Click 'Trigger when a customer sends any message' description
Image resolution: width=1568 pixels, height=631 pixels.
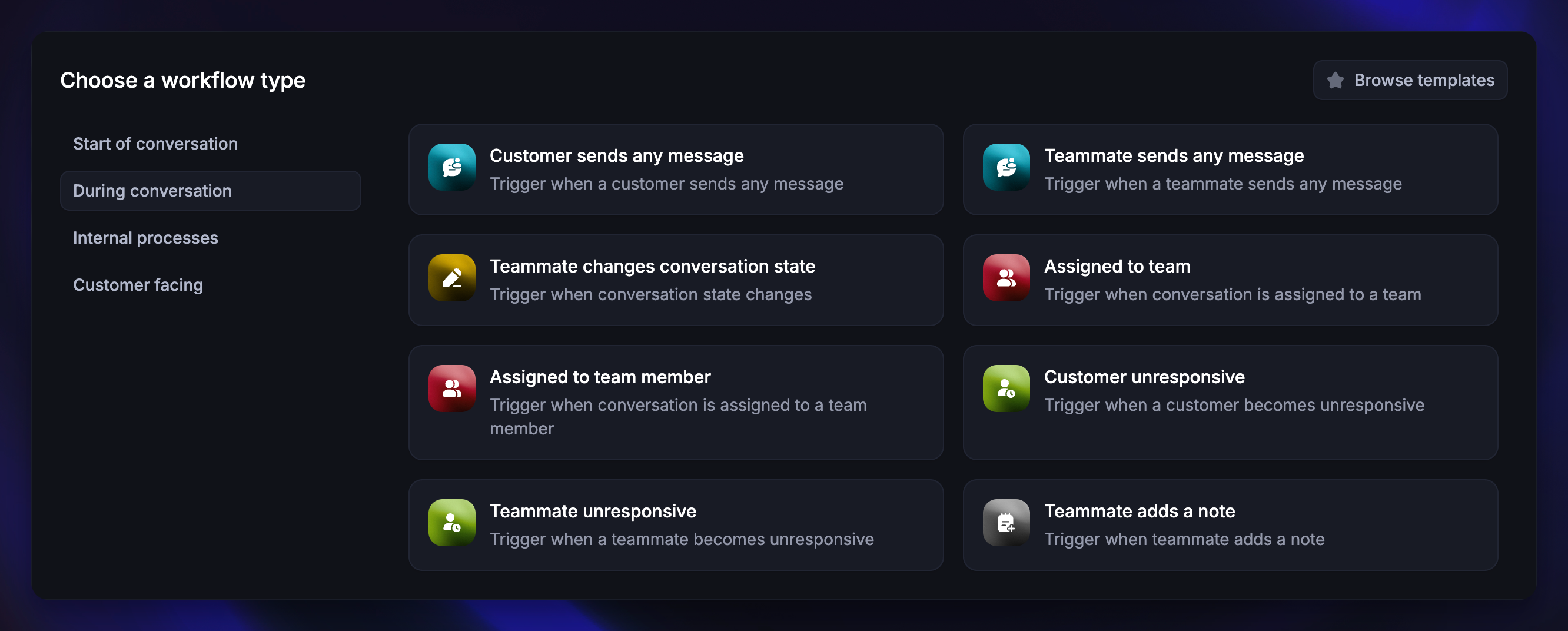pos(666,184)
